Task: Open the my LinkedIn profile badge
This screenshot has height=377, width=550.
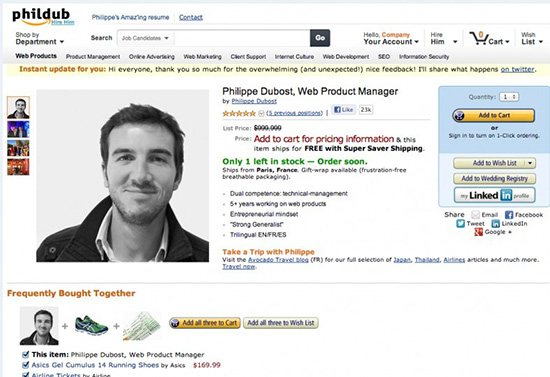Action: (x=494, y=195)
